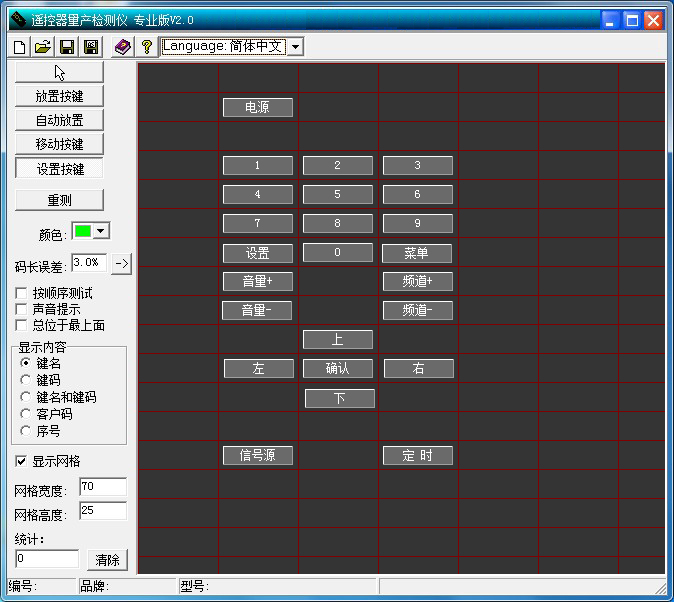Click the 电源 key on the grid
The image size is (674, 602).
click(x=257, y=107)
